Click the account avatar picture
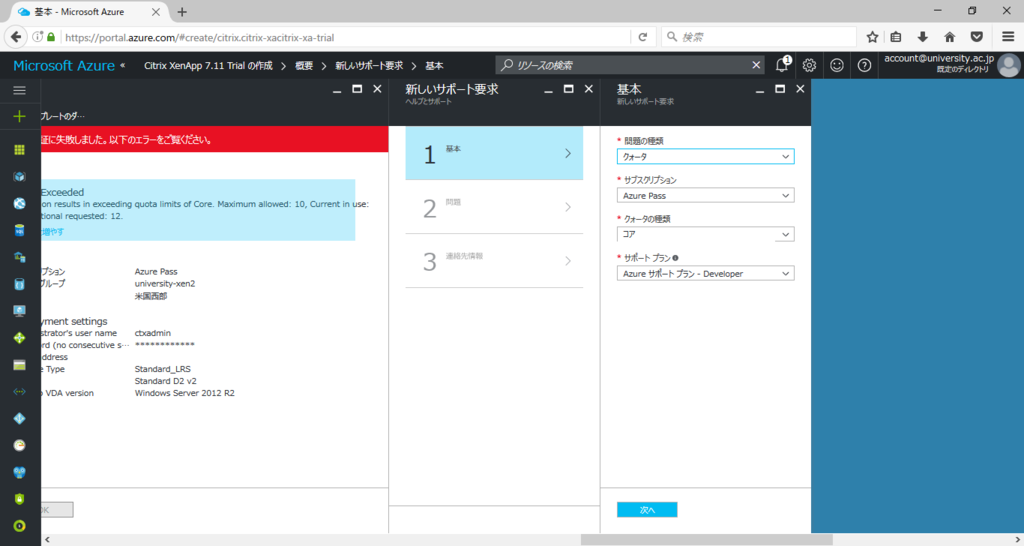The image size is (1024, 546). [1009, 65]
